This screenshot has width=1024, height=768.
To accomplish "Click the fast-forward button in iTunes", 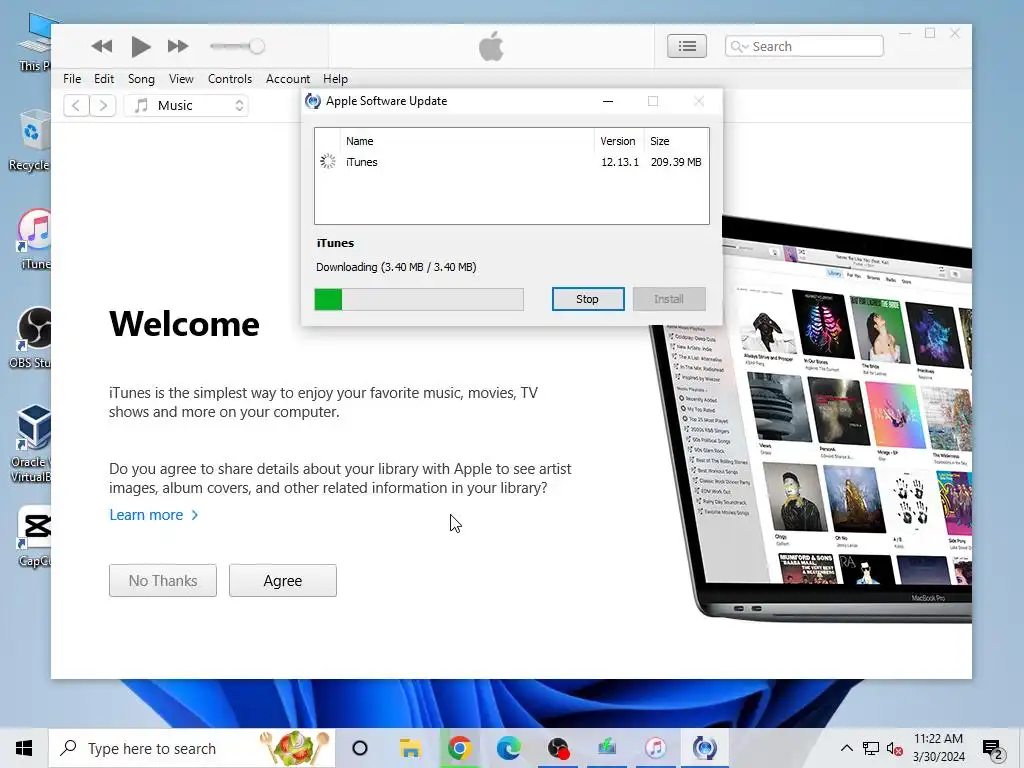I will pos(178,46).
